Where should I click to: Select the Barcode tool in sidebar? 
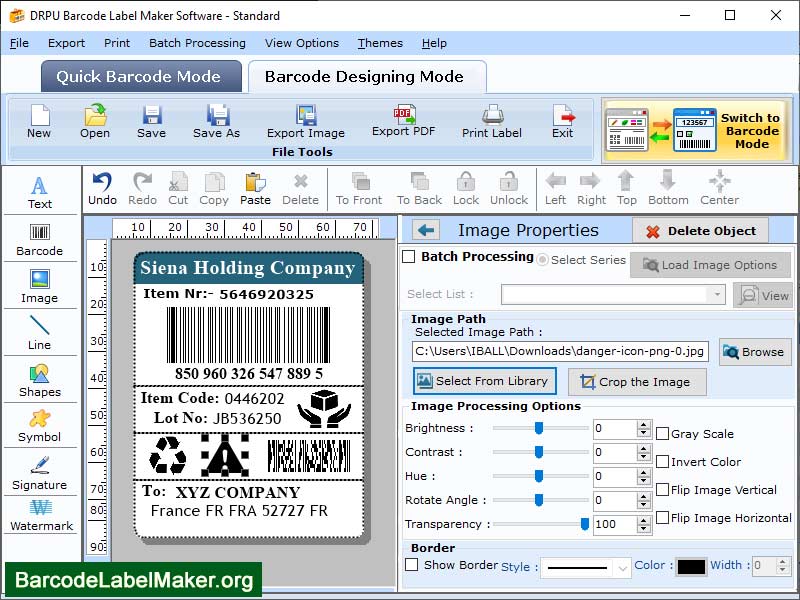(39, 239)
